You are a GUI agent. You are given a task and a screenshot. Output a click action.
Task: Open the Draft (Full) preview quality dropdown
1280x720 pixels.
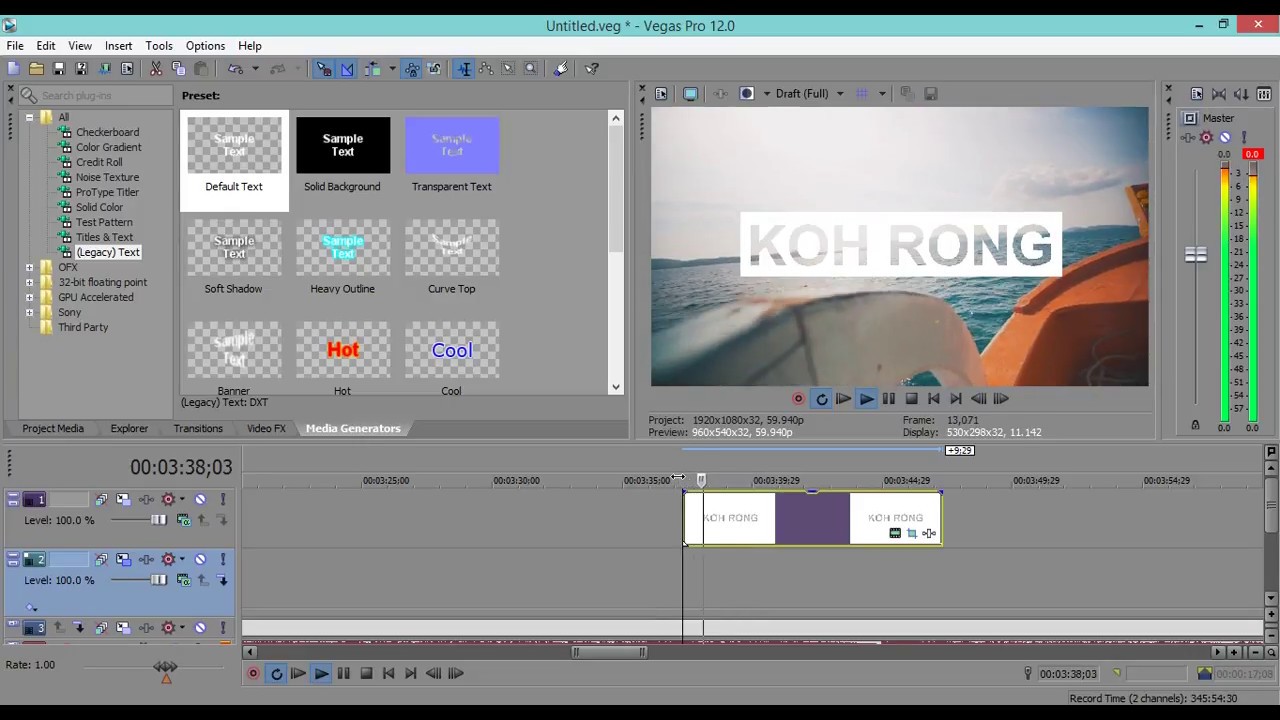point(839,94)
